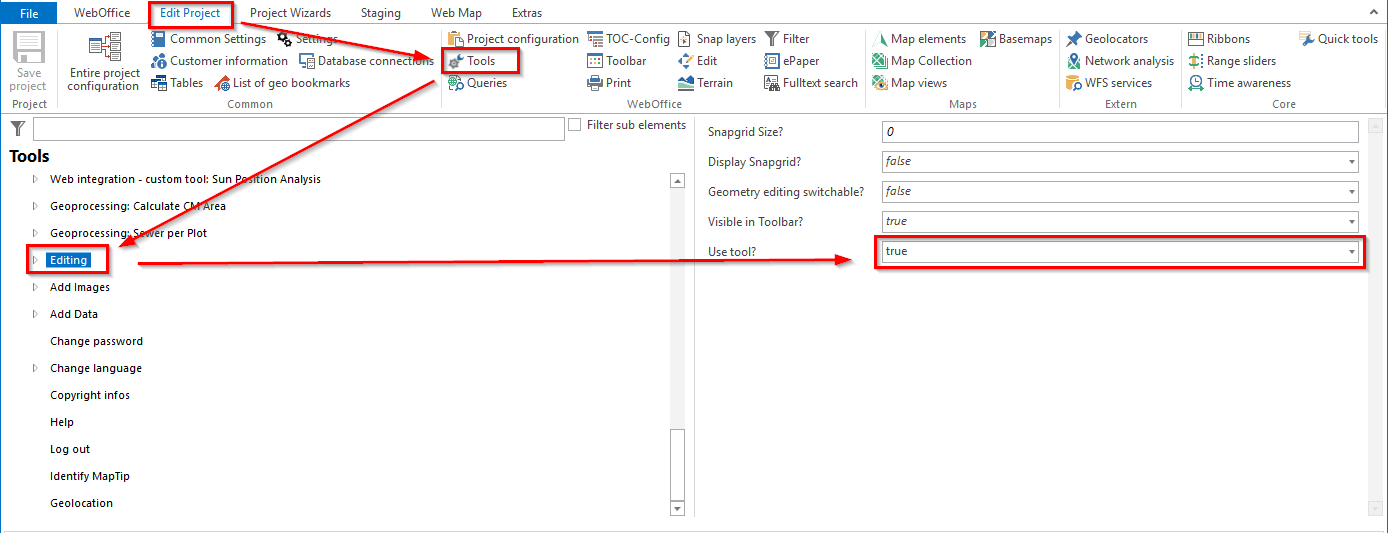Open Time awareness settings
The width and height of the screenshot is (1388, 533).
[1239, 83]
